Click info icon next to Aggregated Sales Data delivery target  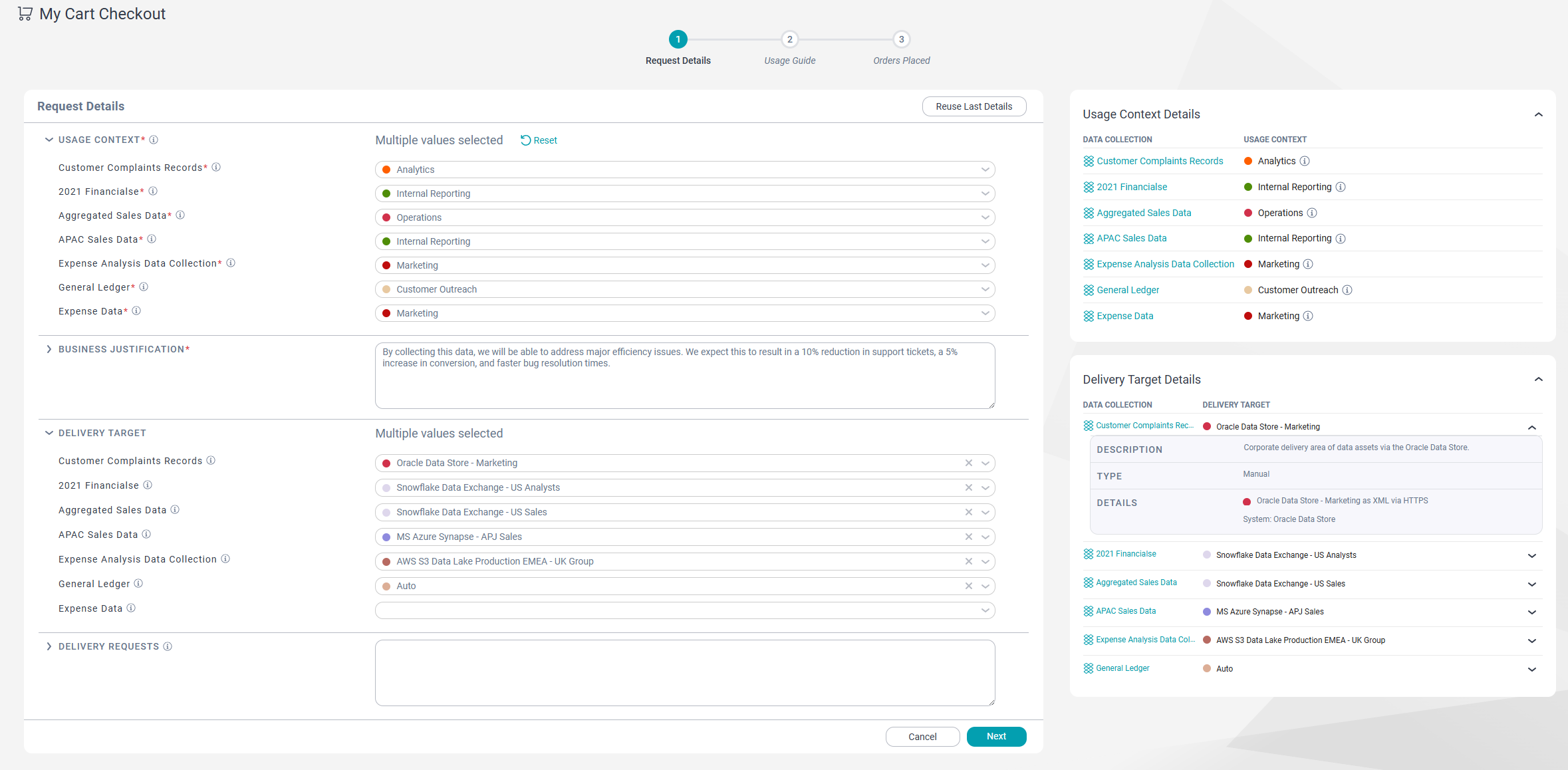coord(175,510)
